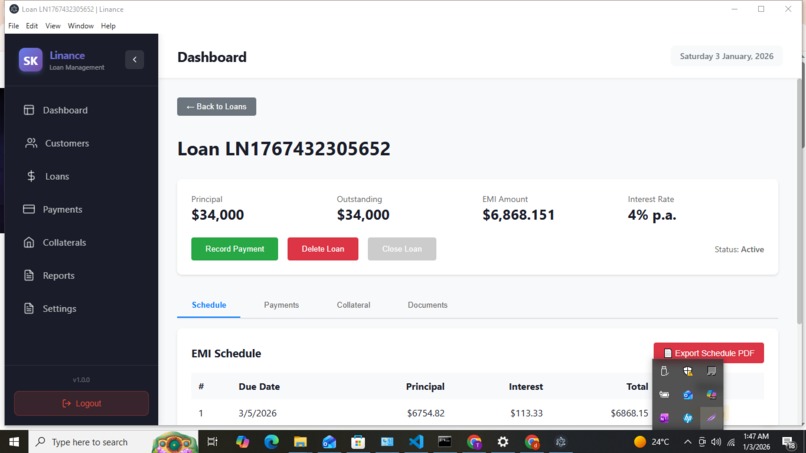The height and width of the screenshot is (453, 806).
Task: Open Outlook from the taskbar
Action: 329,442
